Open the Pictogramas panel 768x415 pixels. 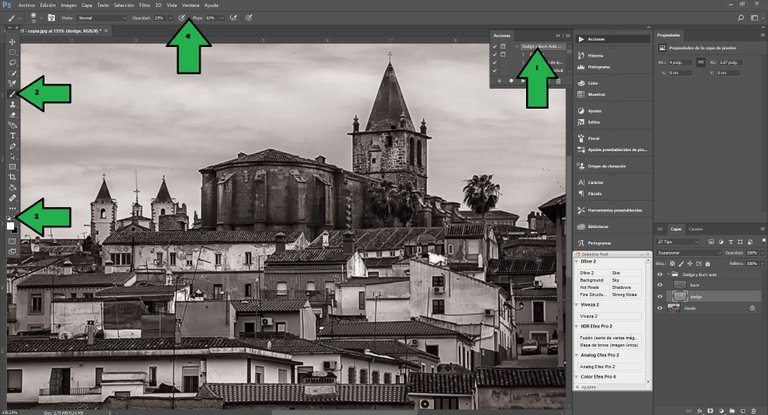coord(599,243)
